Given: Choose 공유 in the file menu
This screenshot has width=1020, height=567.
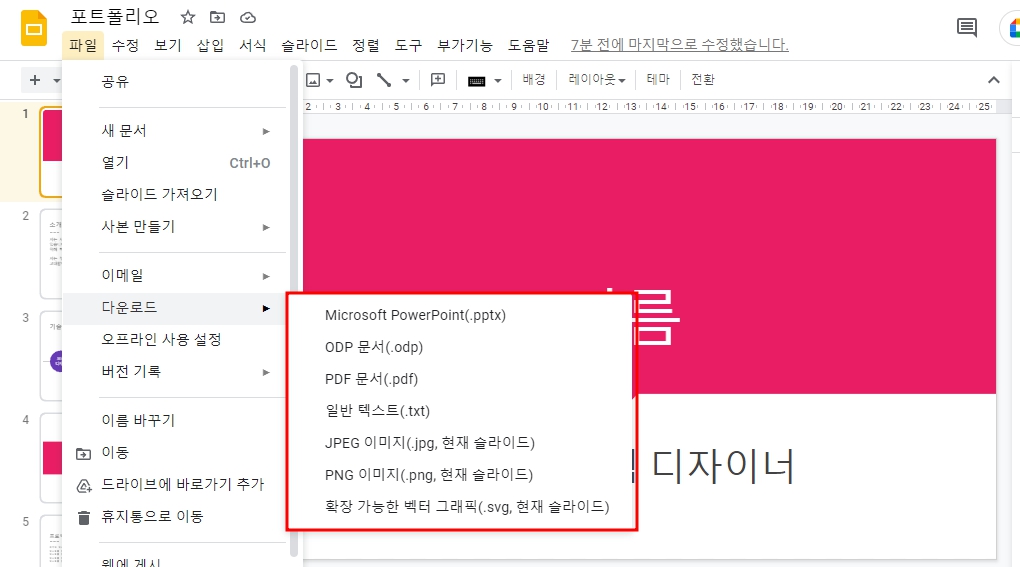Looking at the screenshot, I should click(174, 81).
